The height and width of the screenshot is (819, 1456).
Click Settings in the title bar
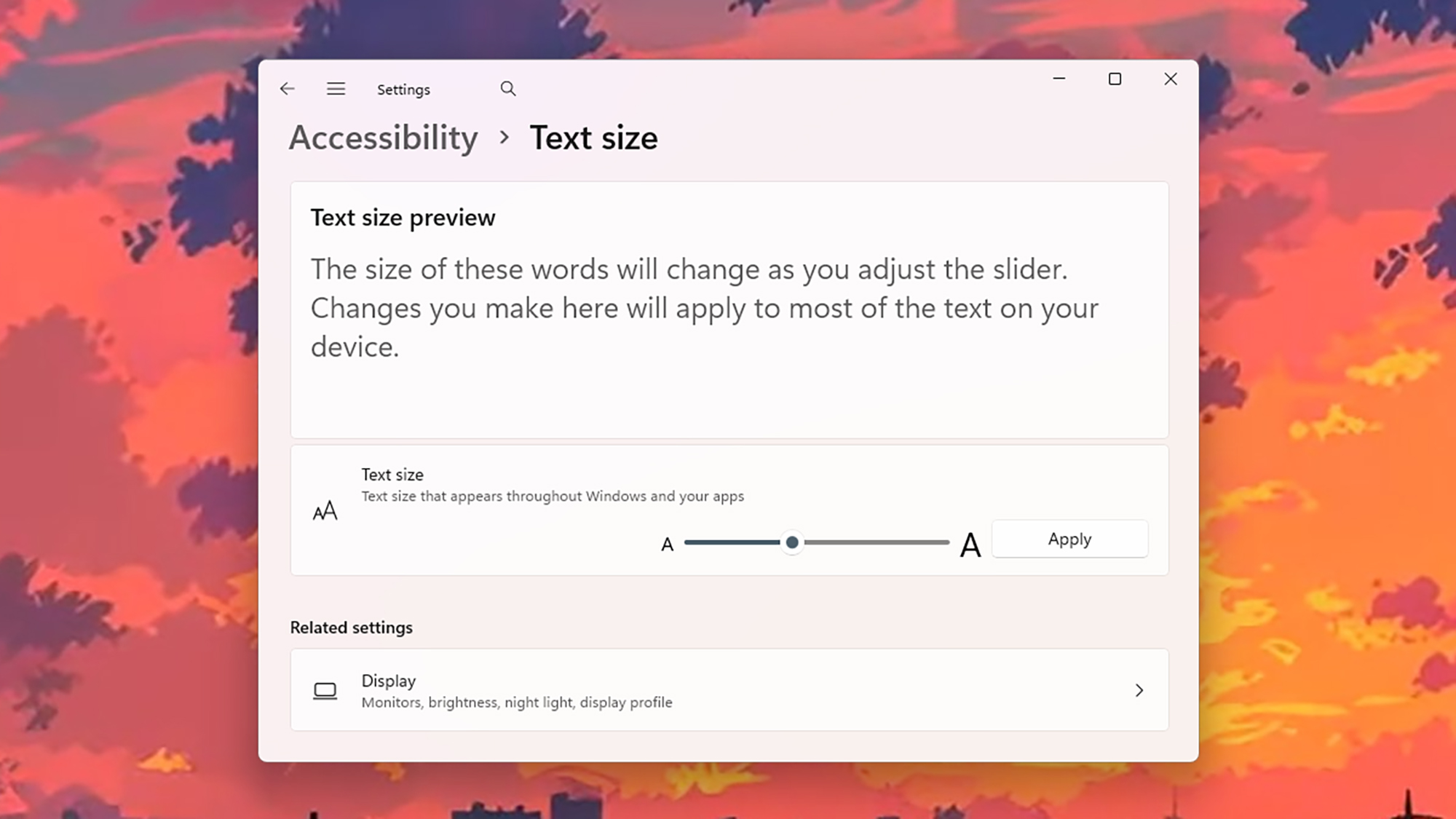(403, 89)
